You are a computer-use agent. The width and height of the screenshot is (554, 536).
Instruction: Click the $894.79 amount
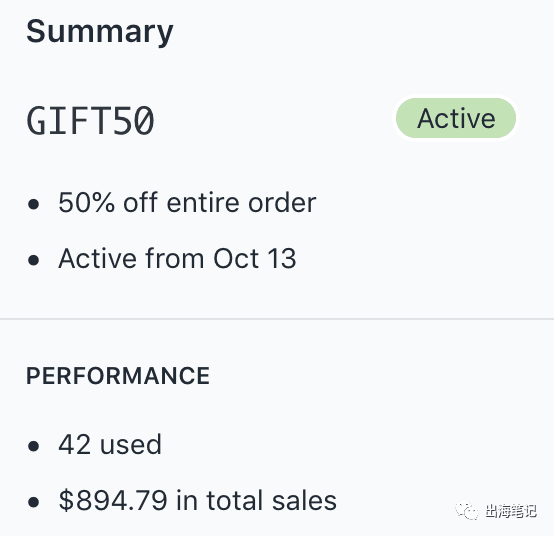click(x=113, y=500)
